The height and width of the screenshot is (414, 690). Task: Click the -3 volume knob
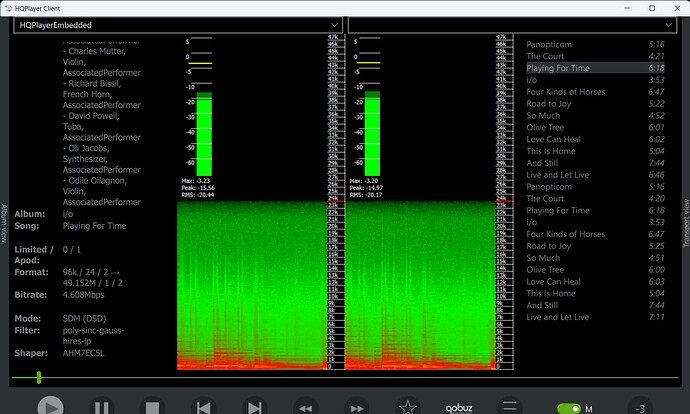(x=640, y=407)
